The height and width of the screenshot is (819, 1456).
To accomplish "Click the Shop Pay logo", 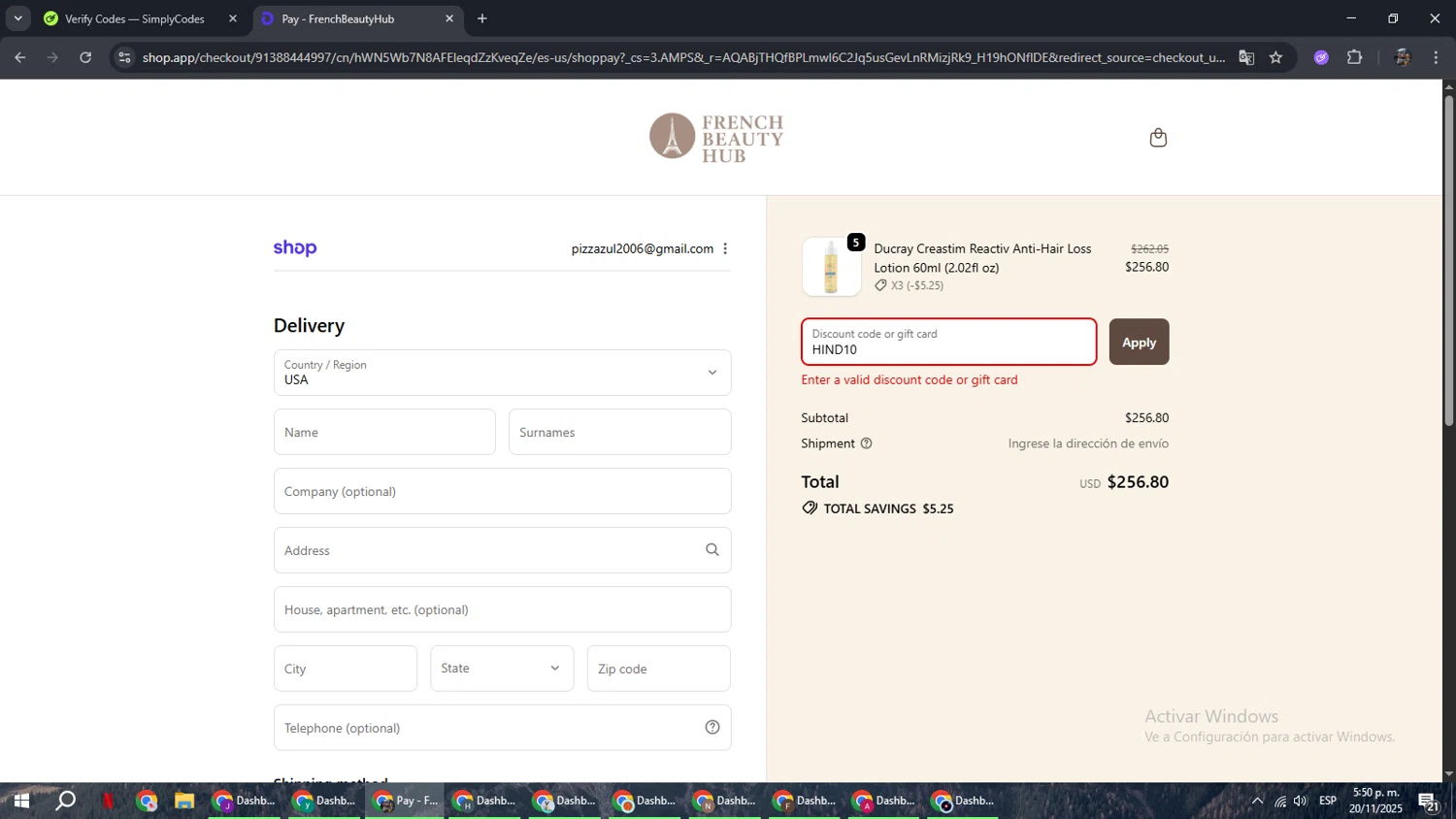I will 295,248.
